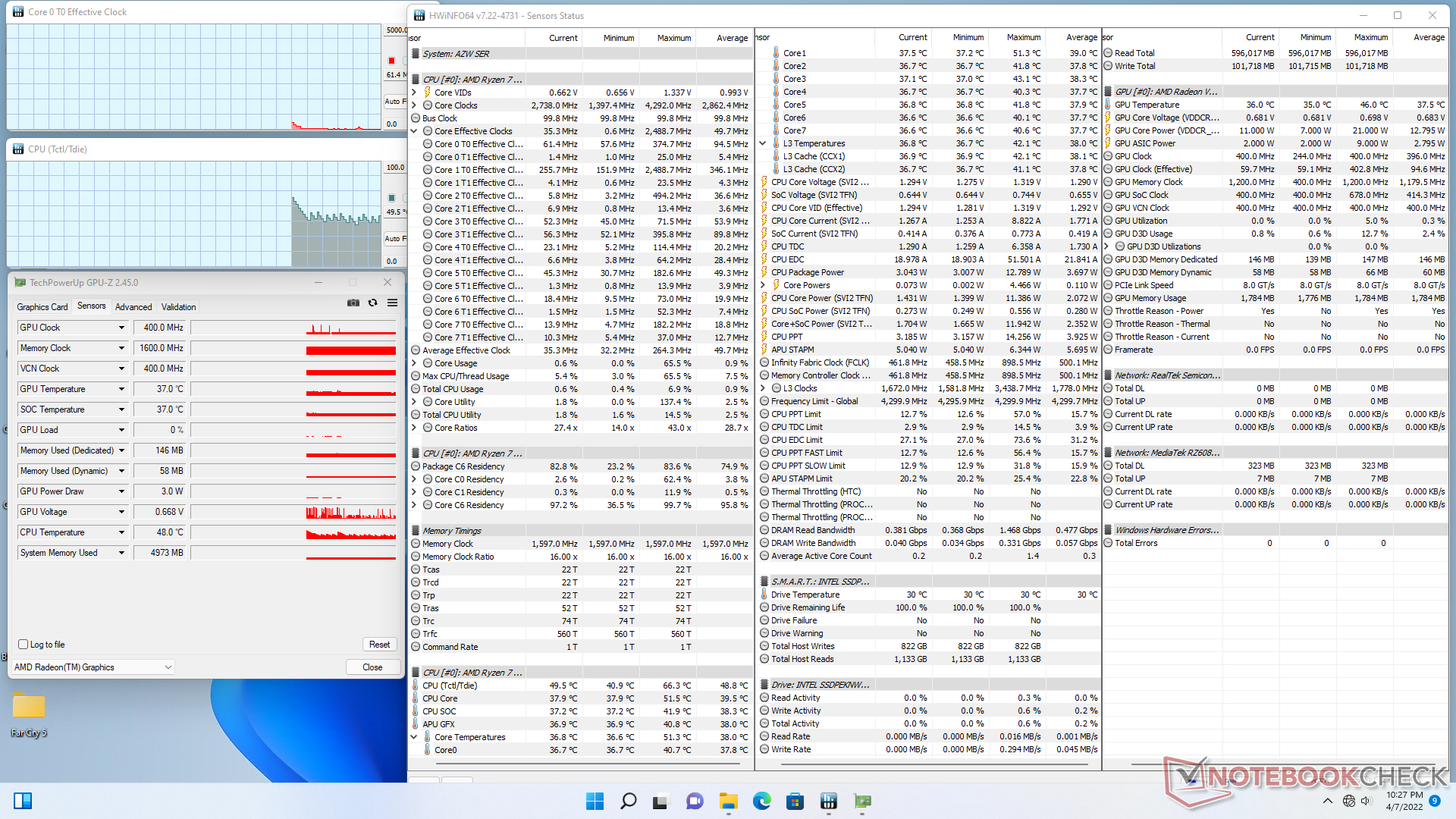Expand Core C0 Residency row
The width and height of the screenshot is (1456, 819).
coord(414,479)
